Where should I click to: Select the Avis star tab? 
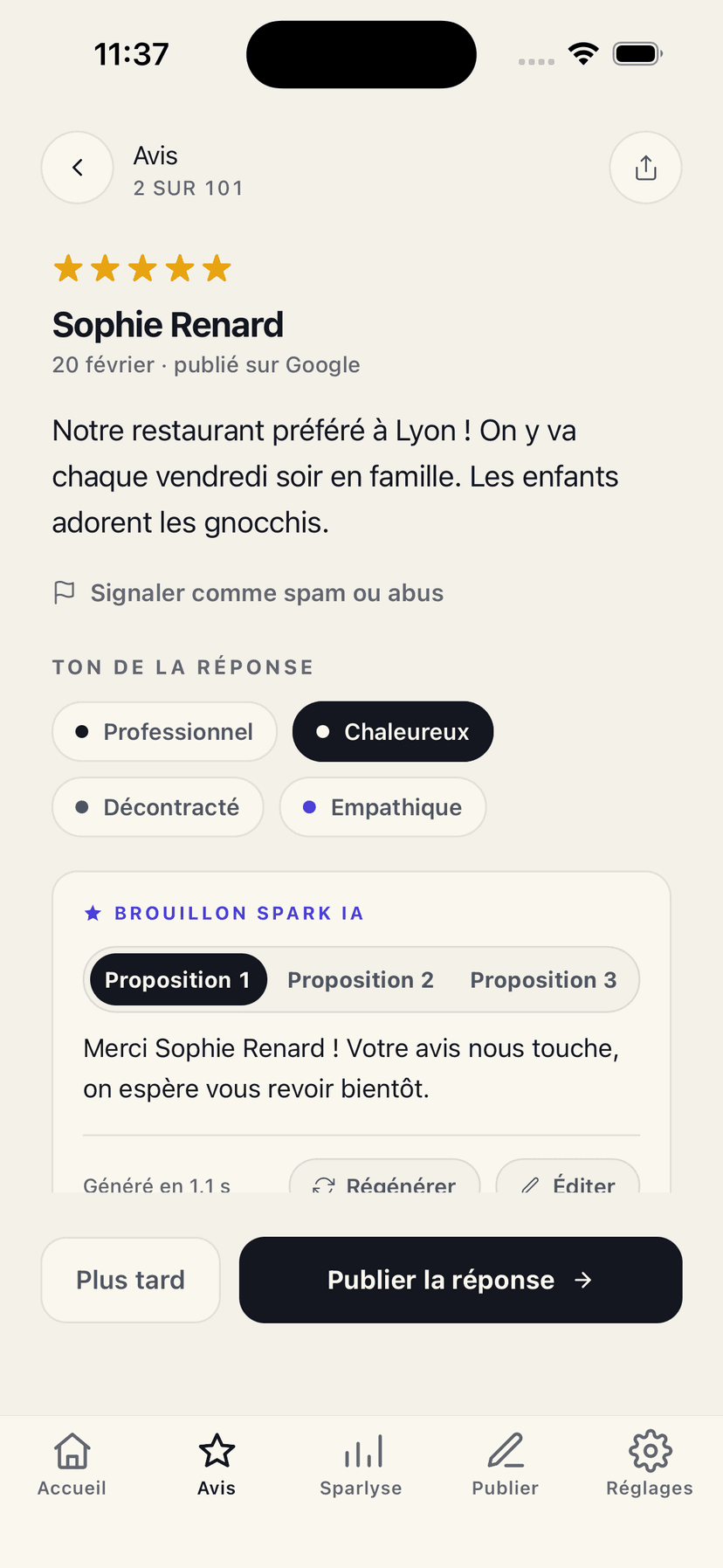(217, 1465)
